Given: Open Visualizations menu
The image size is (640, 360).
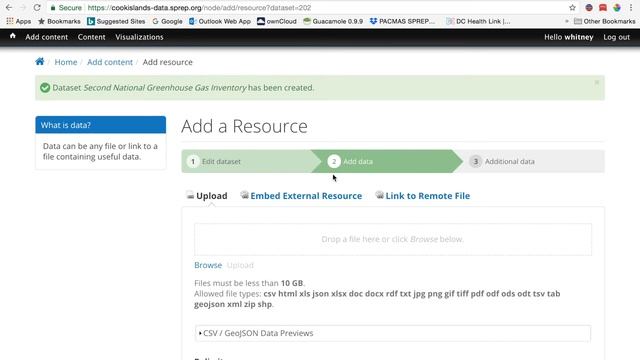Looking at the screenshot, I should (x=139, y=37).
